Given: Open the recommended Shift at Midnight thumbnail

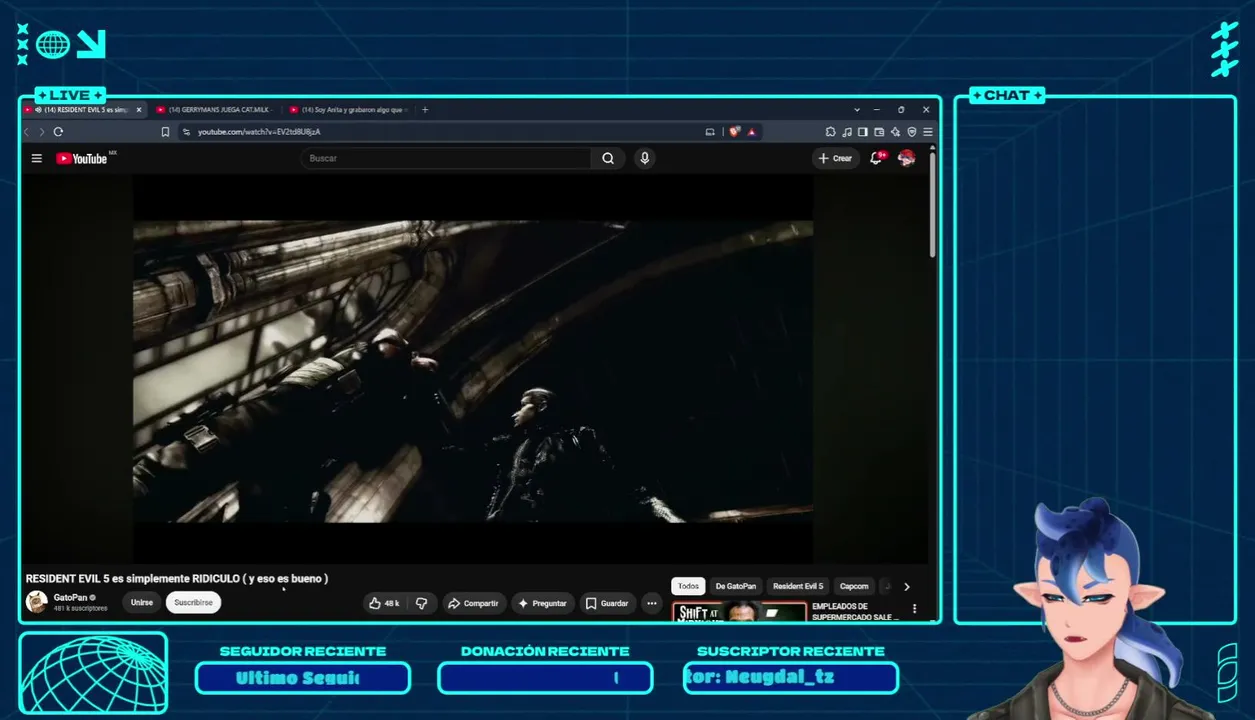Looking at the screenshot, I should click(x=739, y=612).
